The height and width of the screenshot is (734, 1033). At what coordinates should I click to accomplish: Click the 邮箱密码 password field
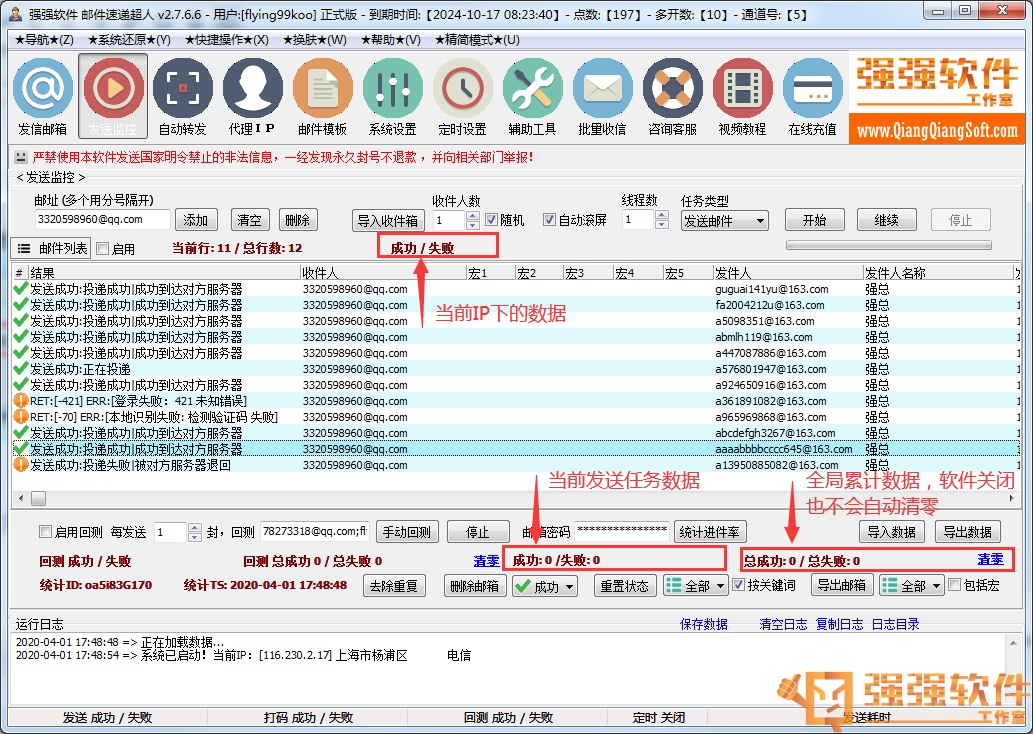pyautogui.click(x=622, y=531)
